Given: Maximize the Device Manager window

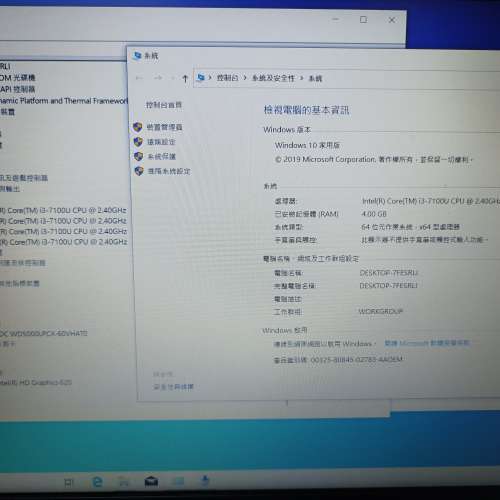Looking at the screenshot, I should [x=363, y=20].
